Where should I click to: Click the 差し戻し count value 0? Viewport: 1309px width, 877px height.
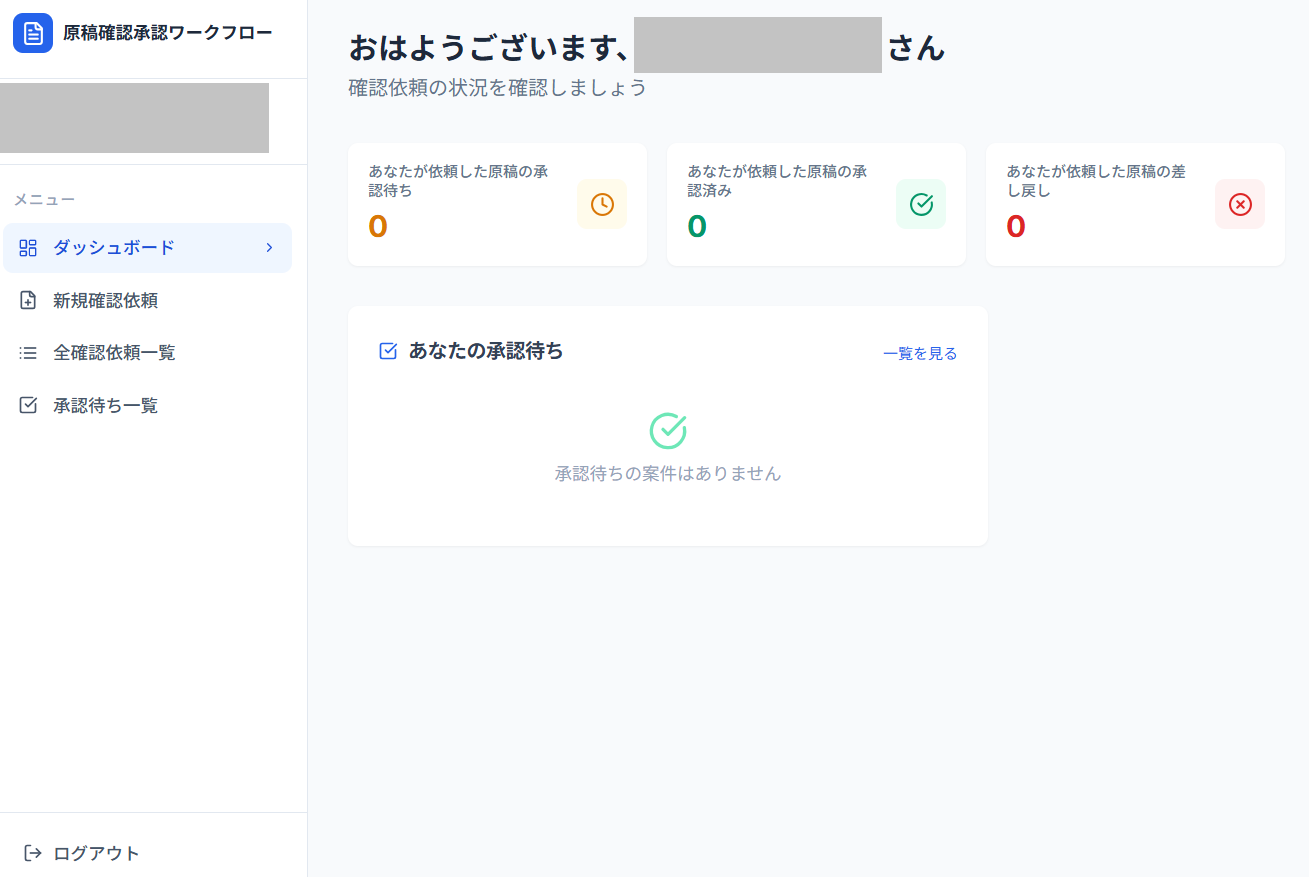1016,227
